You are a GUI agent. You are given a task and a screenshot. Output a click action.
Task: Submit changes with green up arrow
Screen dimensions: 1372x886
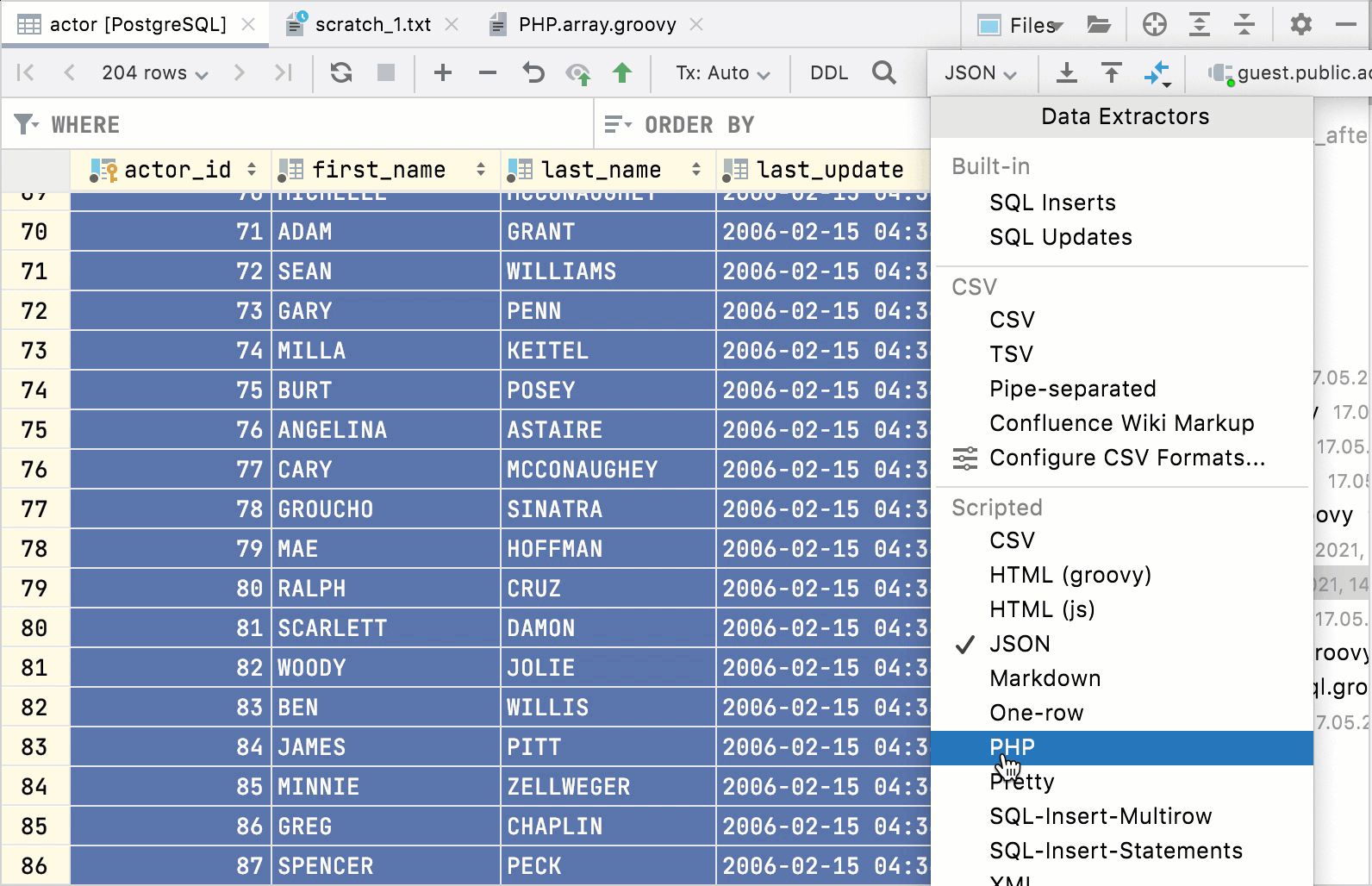(622, 73)
